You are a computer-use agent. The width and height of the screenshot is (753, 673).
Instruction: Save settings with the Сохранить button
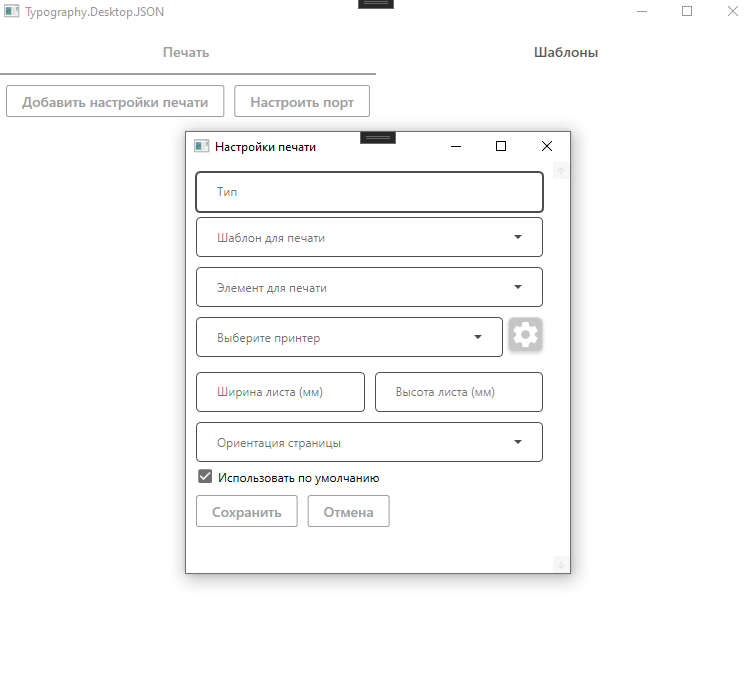pyautogui.click(x=247, y=512)
